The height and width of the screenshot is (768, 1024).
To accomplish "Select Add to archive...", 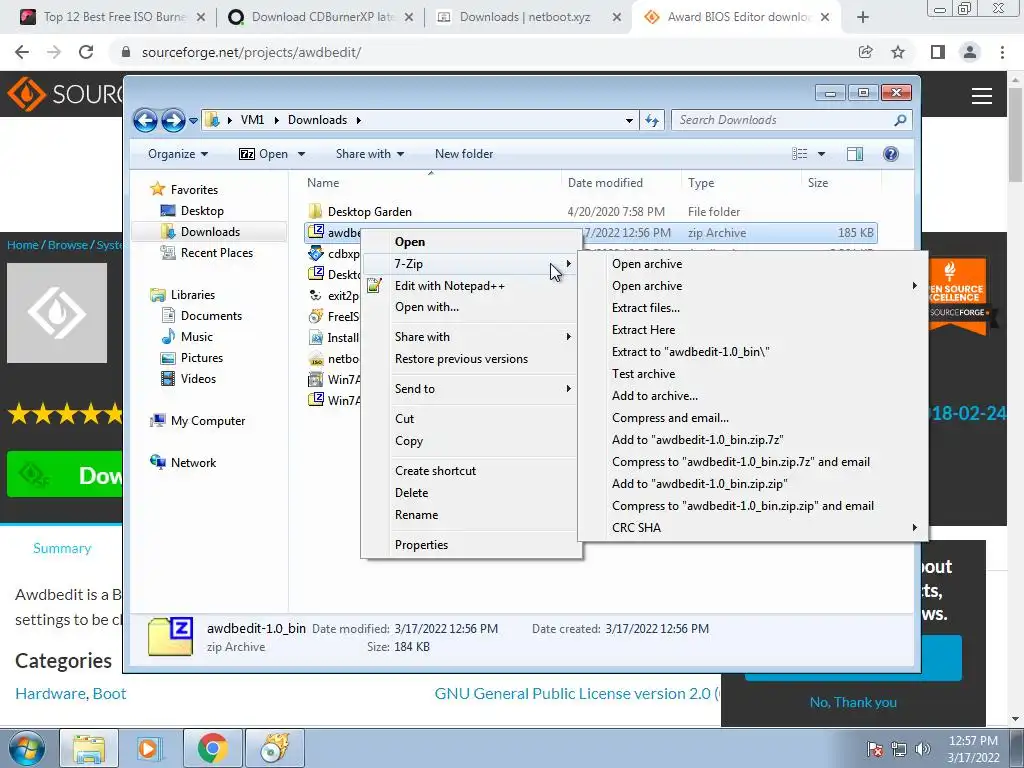I will [752, 396].
